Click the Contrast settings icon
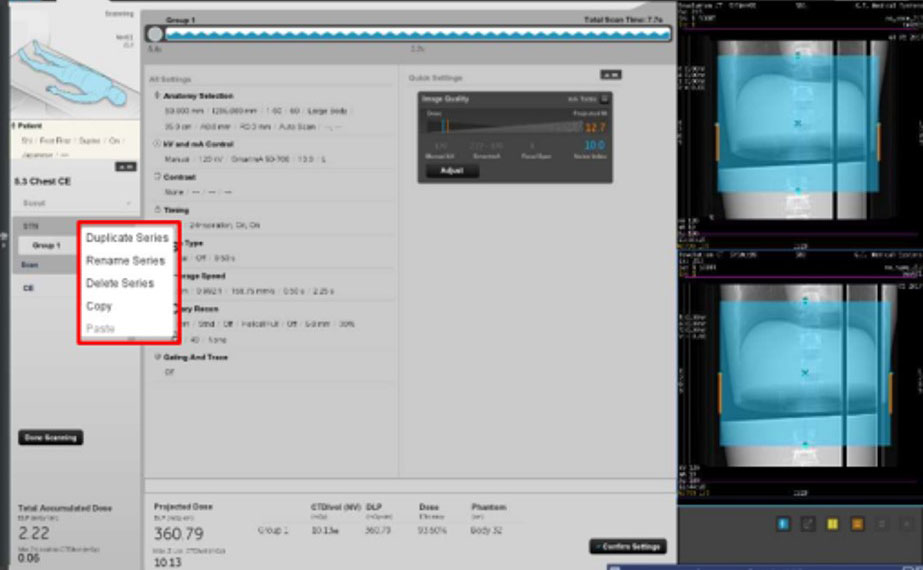 [157, 176]
